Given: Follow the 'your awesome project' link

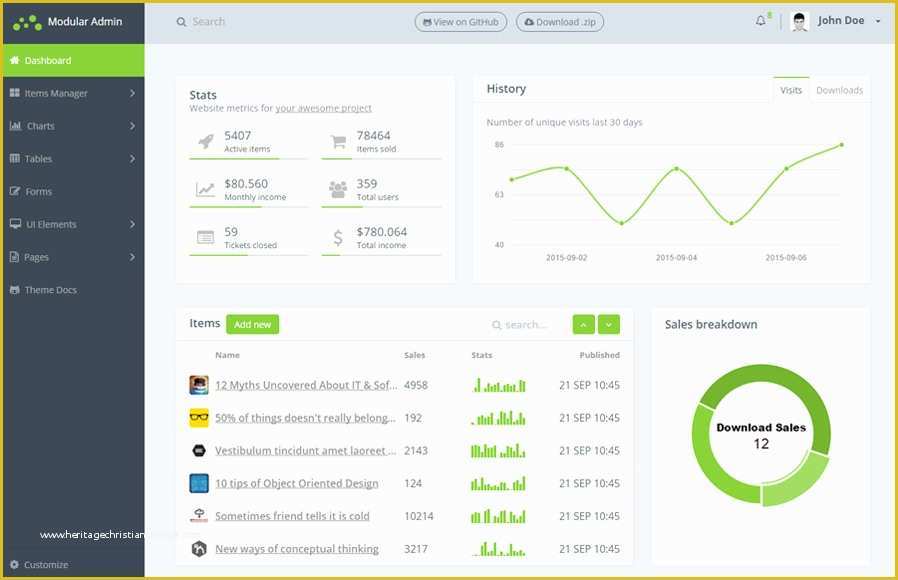Looking at the screenshot, I should coord(324,108).
